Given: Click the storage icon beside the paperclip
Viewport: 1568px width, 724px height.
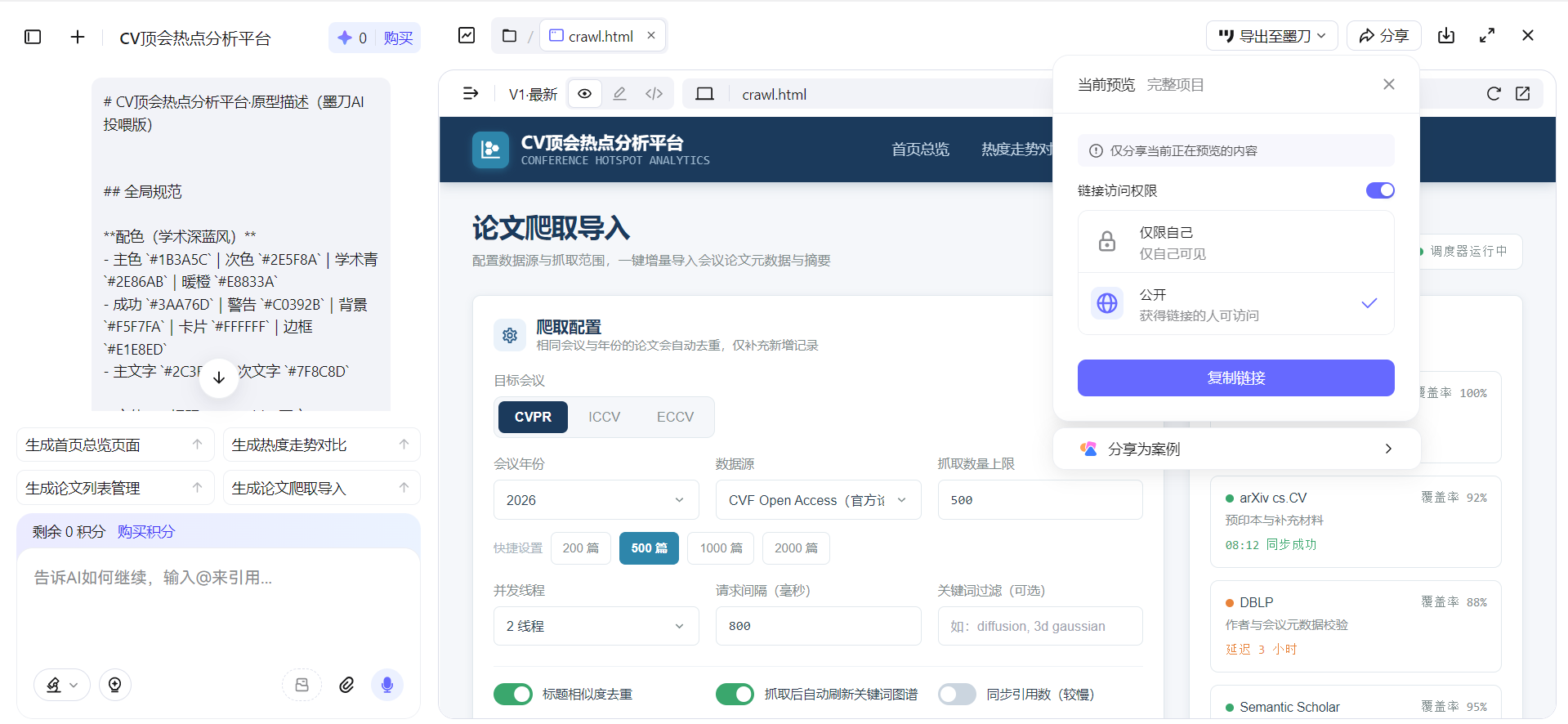Looking at the screenshot, I should [x=302, y=685].
